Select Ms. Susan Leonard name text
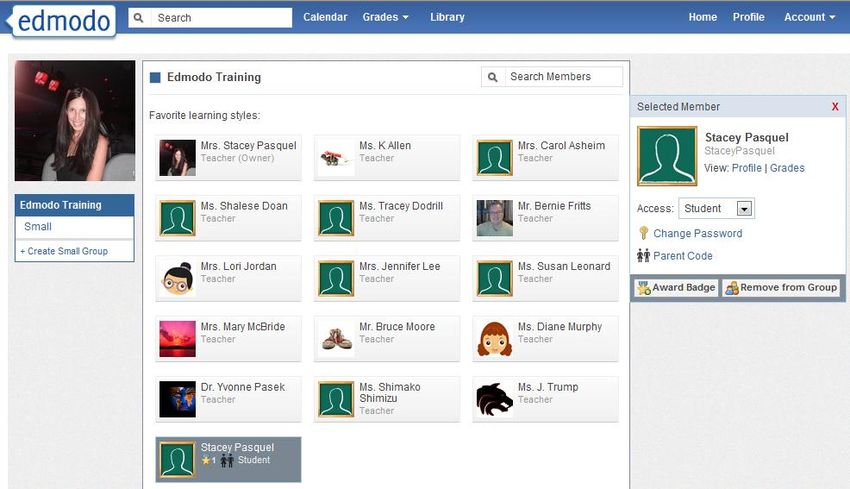This screenshot has height=489, width=850. click(x=564, y=266)
